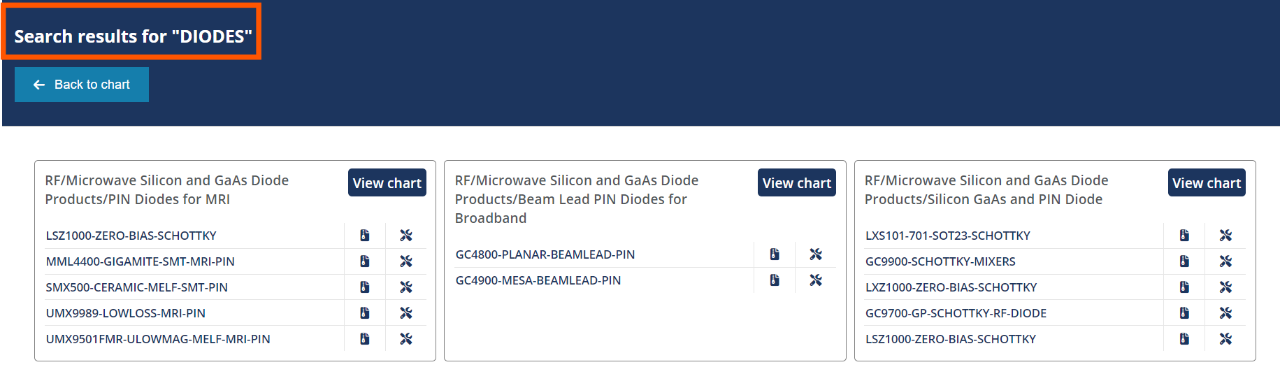Open the MML4400-GIGAMITE-SMT-MRI-PIN product link
The image size is (1280, 367).
(x=141, y=262)
